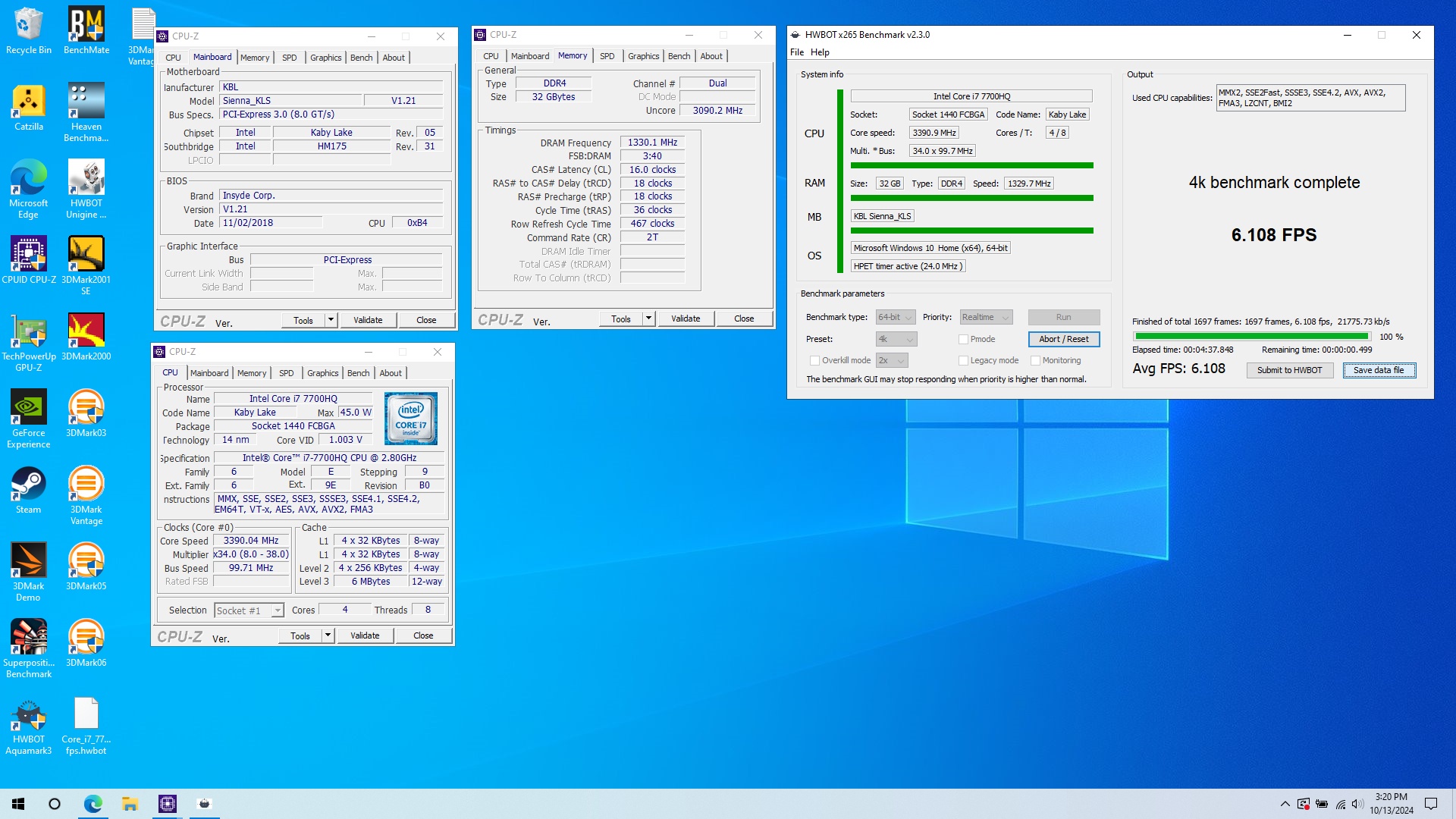Toggle the Pmode checkbox
Screen dimensions: 1456x819
pyautogui.click(x=963, y=339)
